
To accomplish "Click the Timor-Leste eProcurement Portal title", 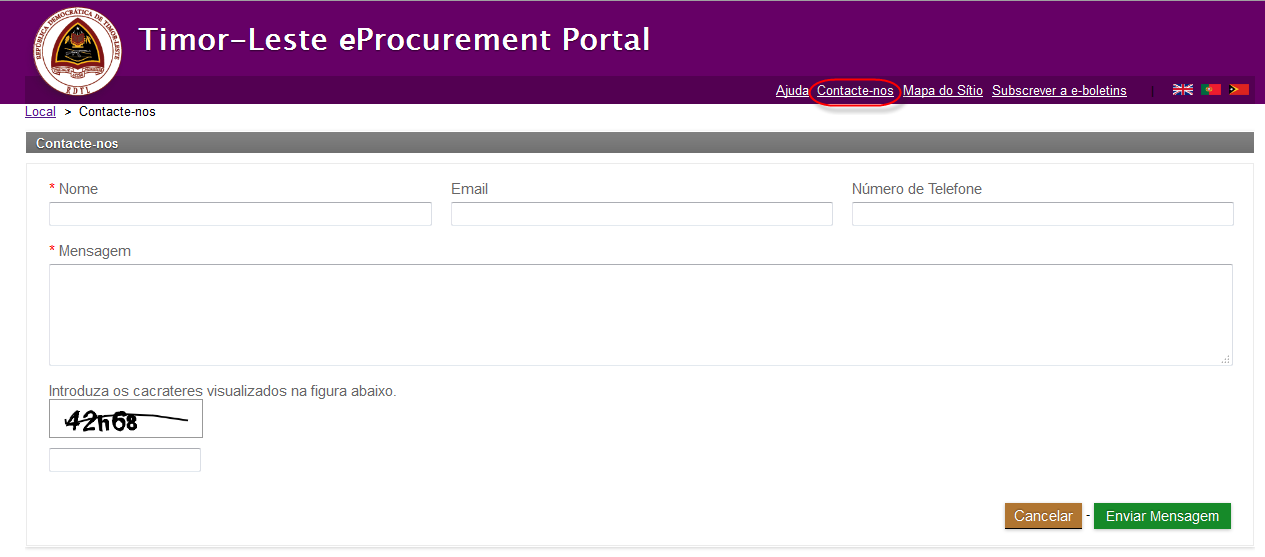I will click(x=394, y=39).
